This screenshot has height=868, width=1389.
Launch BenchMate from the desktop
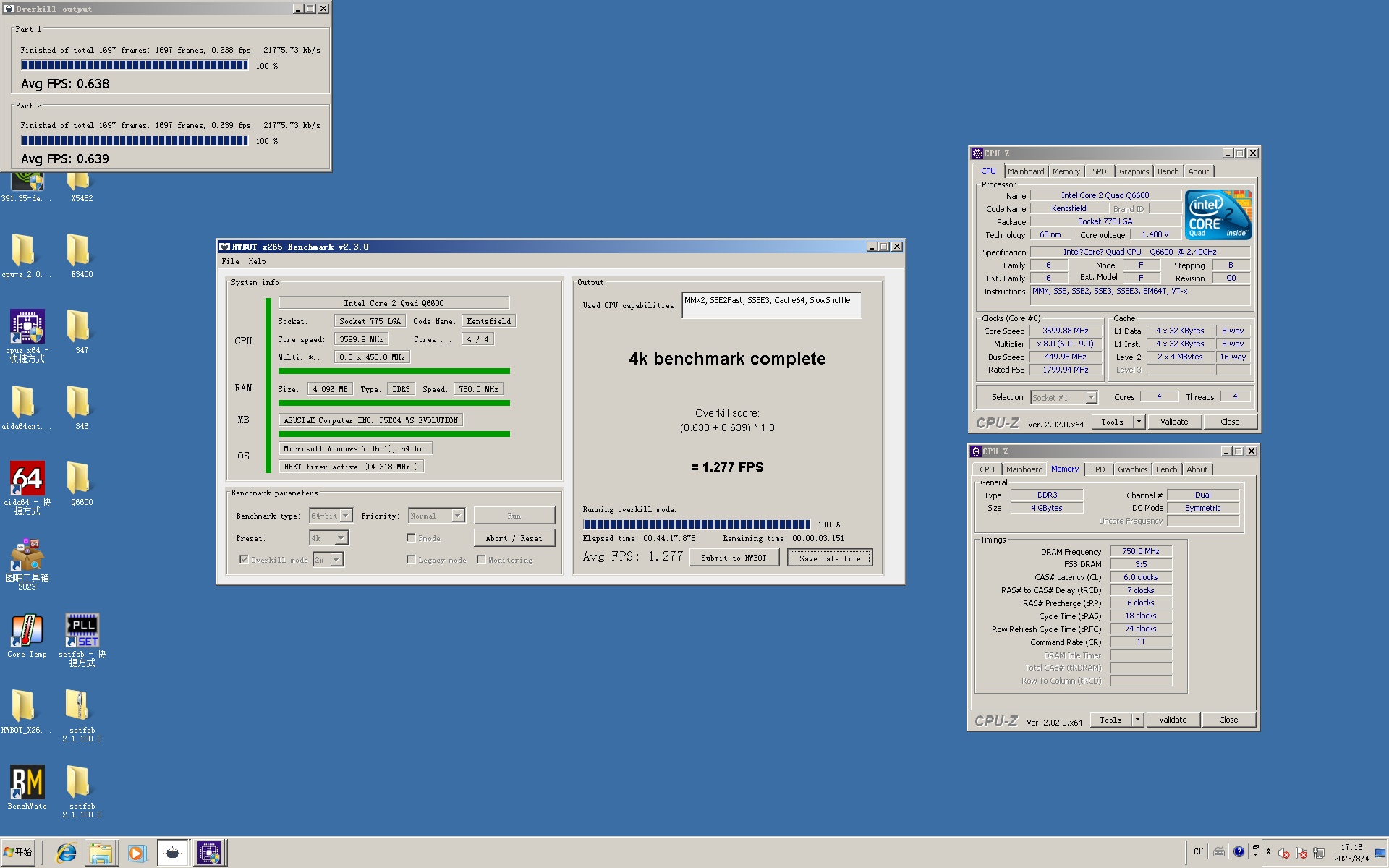click(x=27, y=787)
